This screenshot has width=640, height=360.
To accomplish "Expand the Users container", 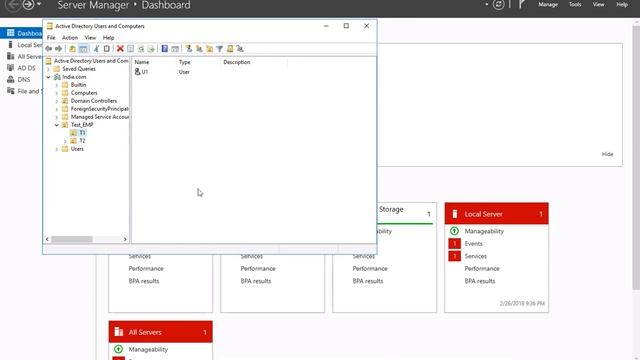I will click(57, 149).
